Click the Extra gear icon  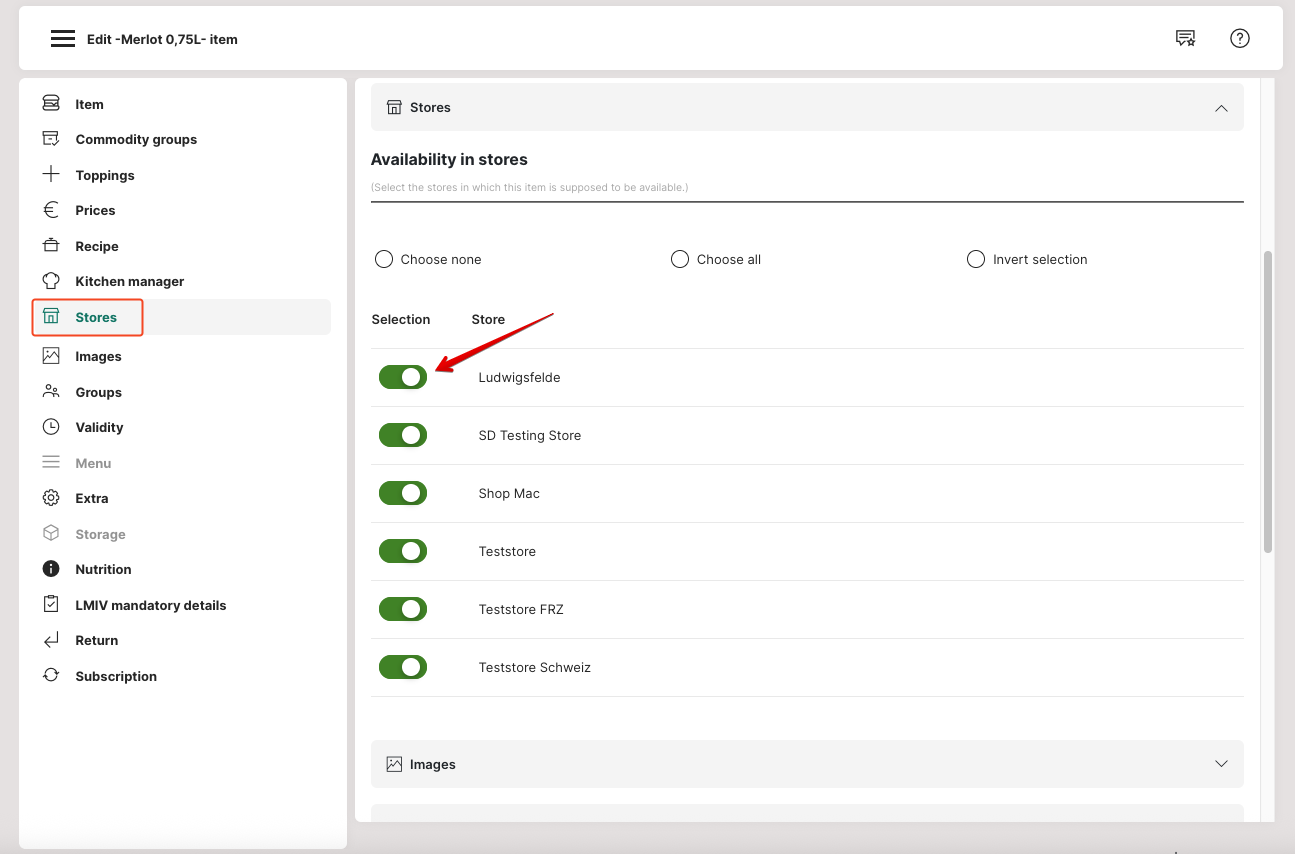click(x=51, y=498)
